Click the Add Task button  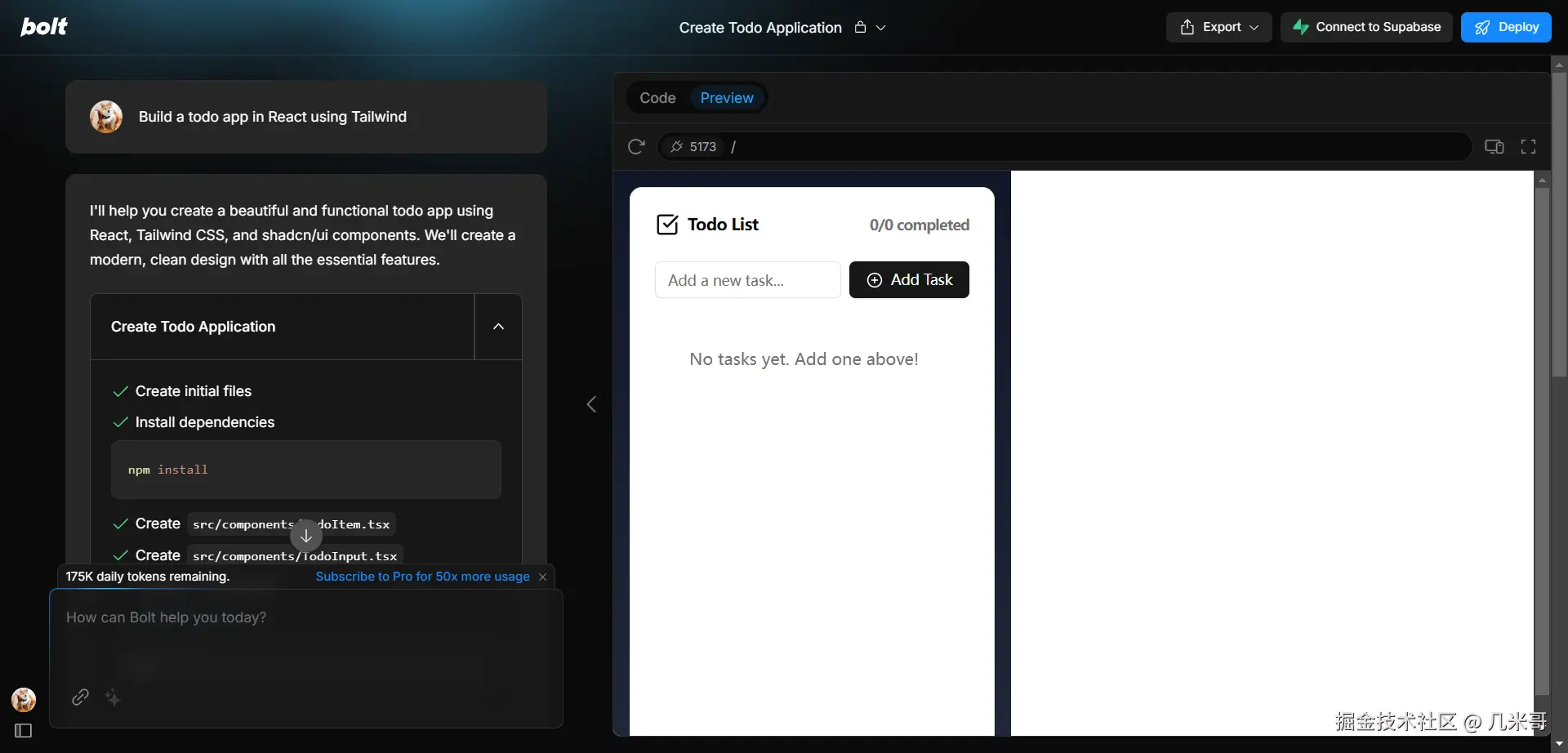point(909,280)
